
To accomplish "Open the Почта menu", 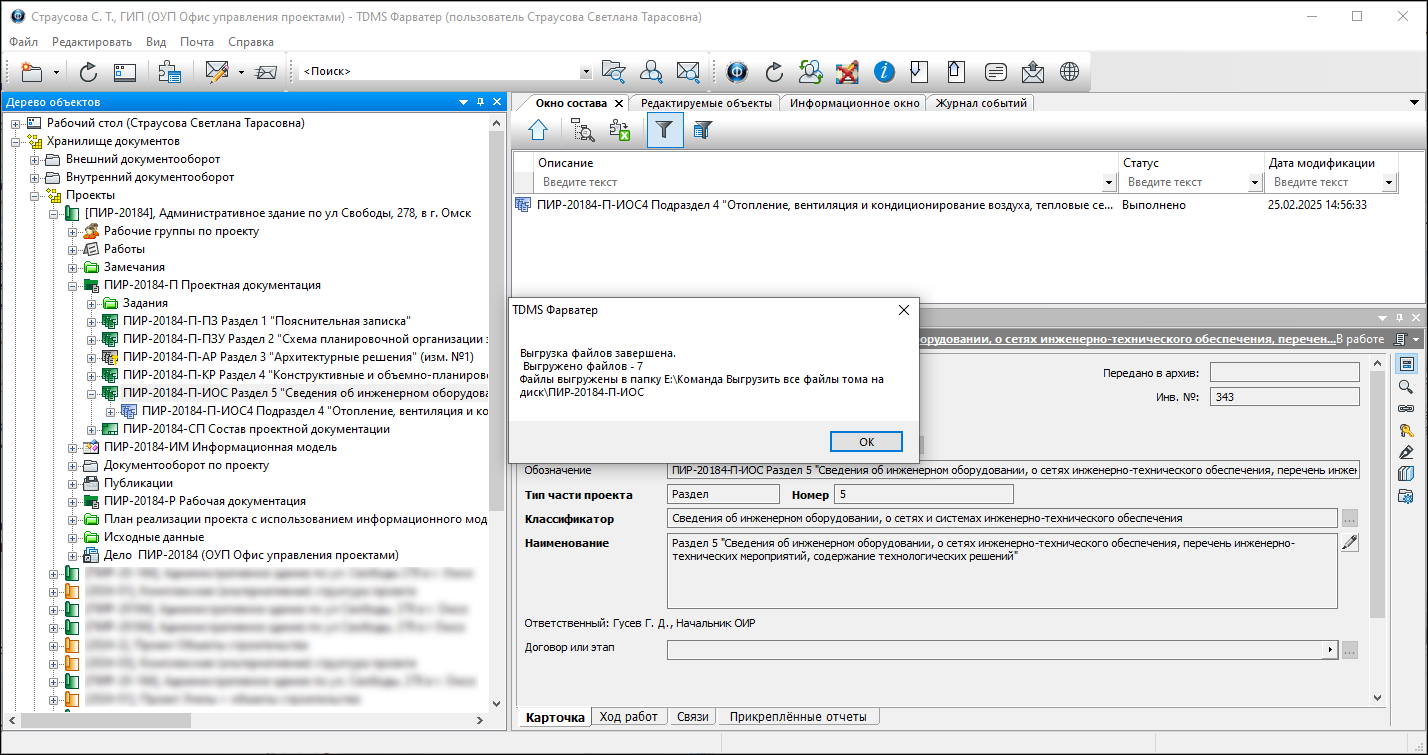I will click(x=197, y=42).
